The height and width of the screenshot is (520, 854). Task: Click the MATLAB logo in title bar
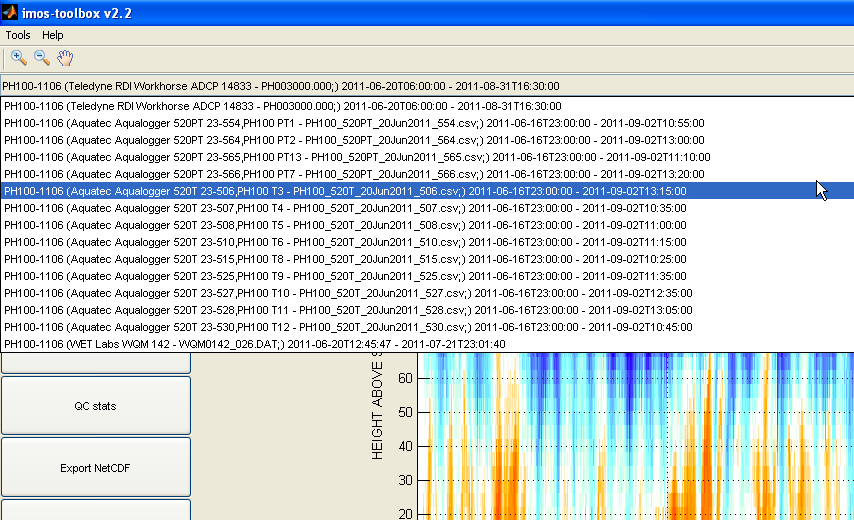pos(9,13)
